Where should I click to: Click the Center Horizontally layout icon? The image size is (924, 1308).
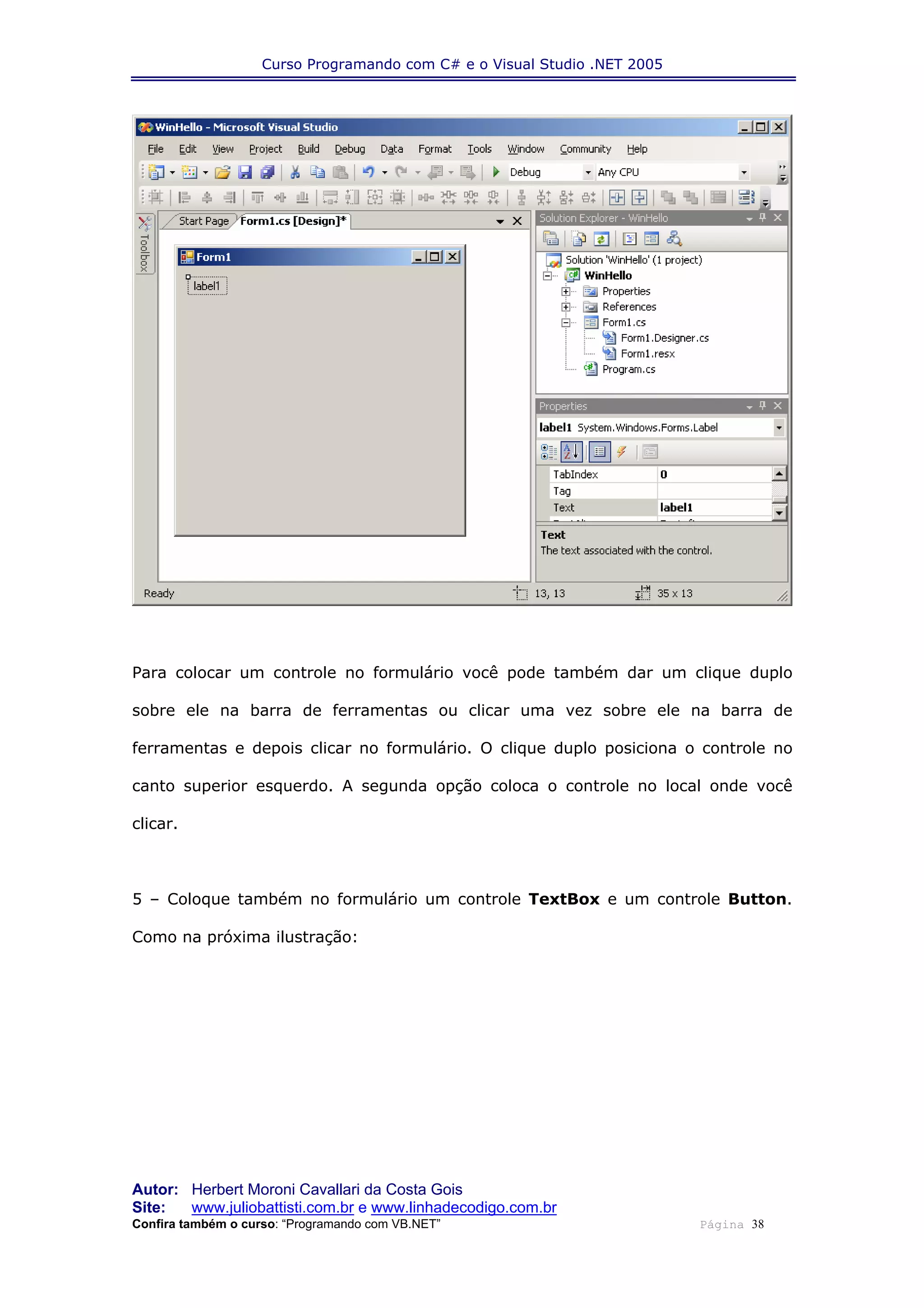617,198
